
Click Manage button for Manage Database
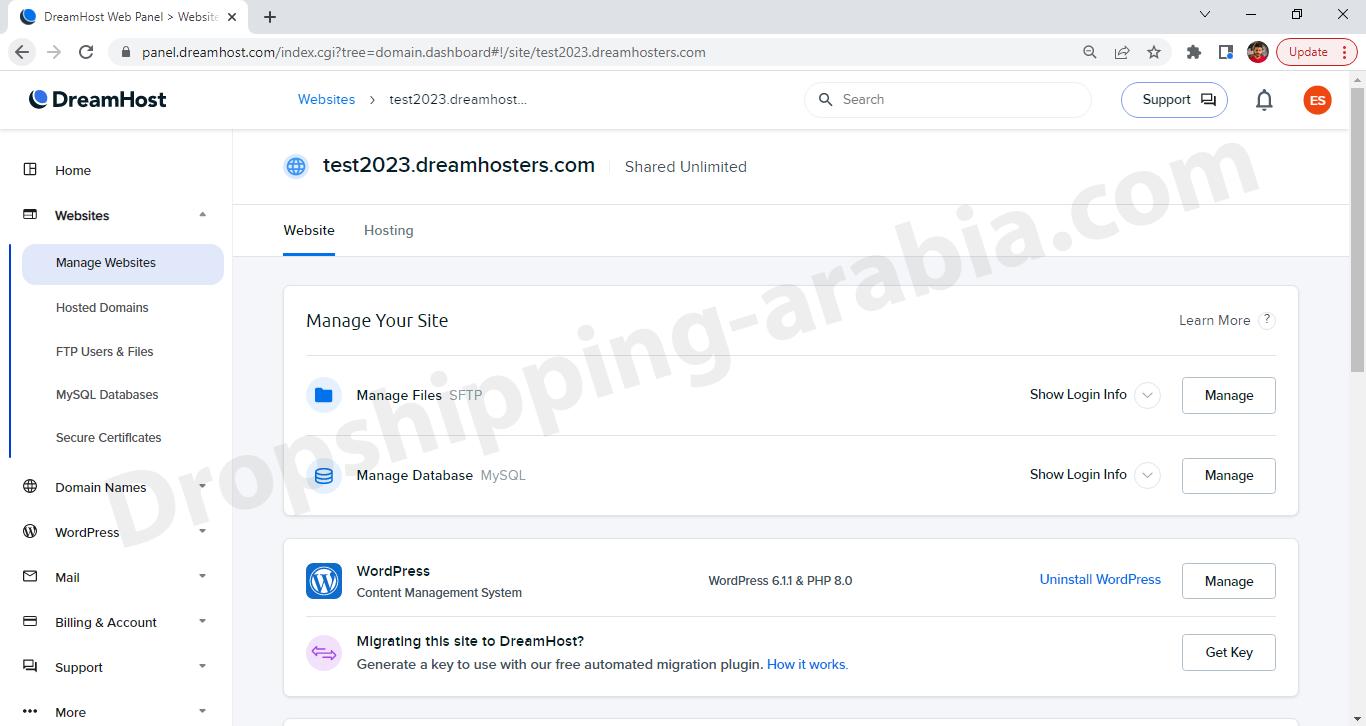click(x=1228, y=476)
